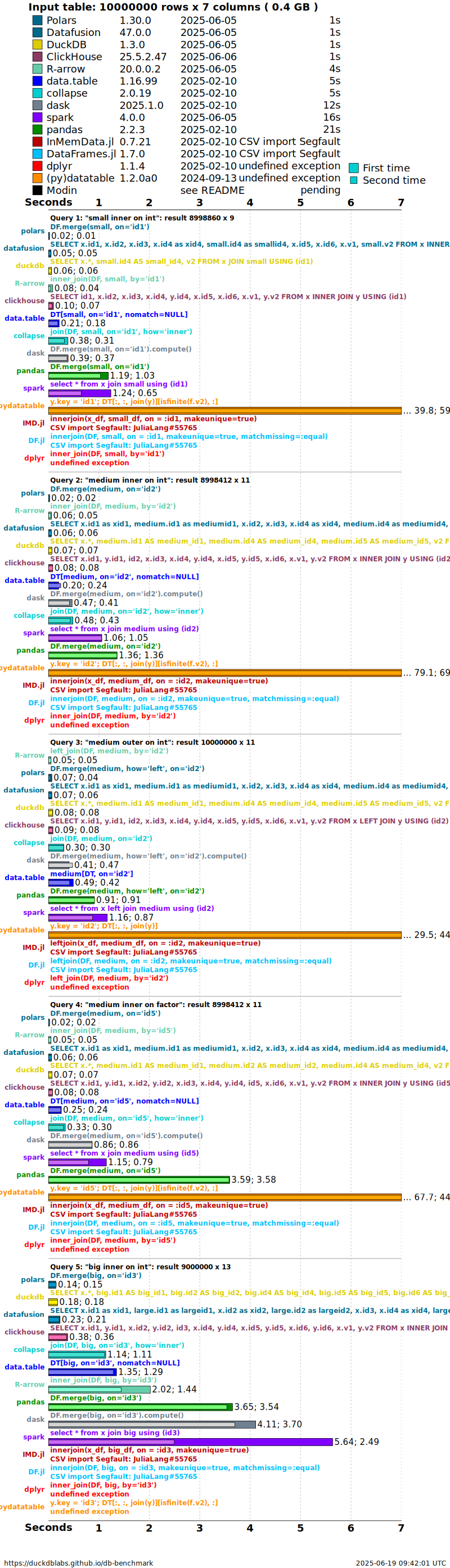This screenshot has width=450, height=1568.
Task: Click the pydatatable orange bar in Query 1
Action: [224, 411]
